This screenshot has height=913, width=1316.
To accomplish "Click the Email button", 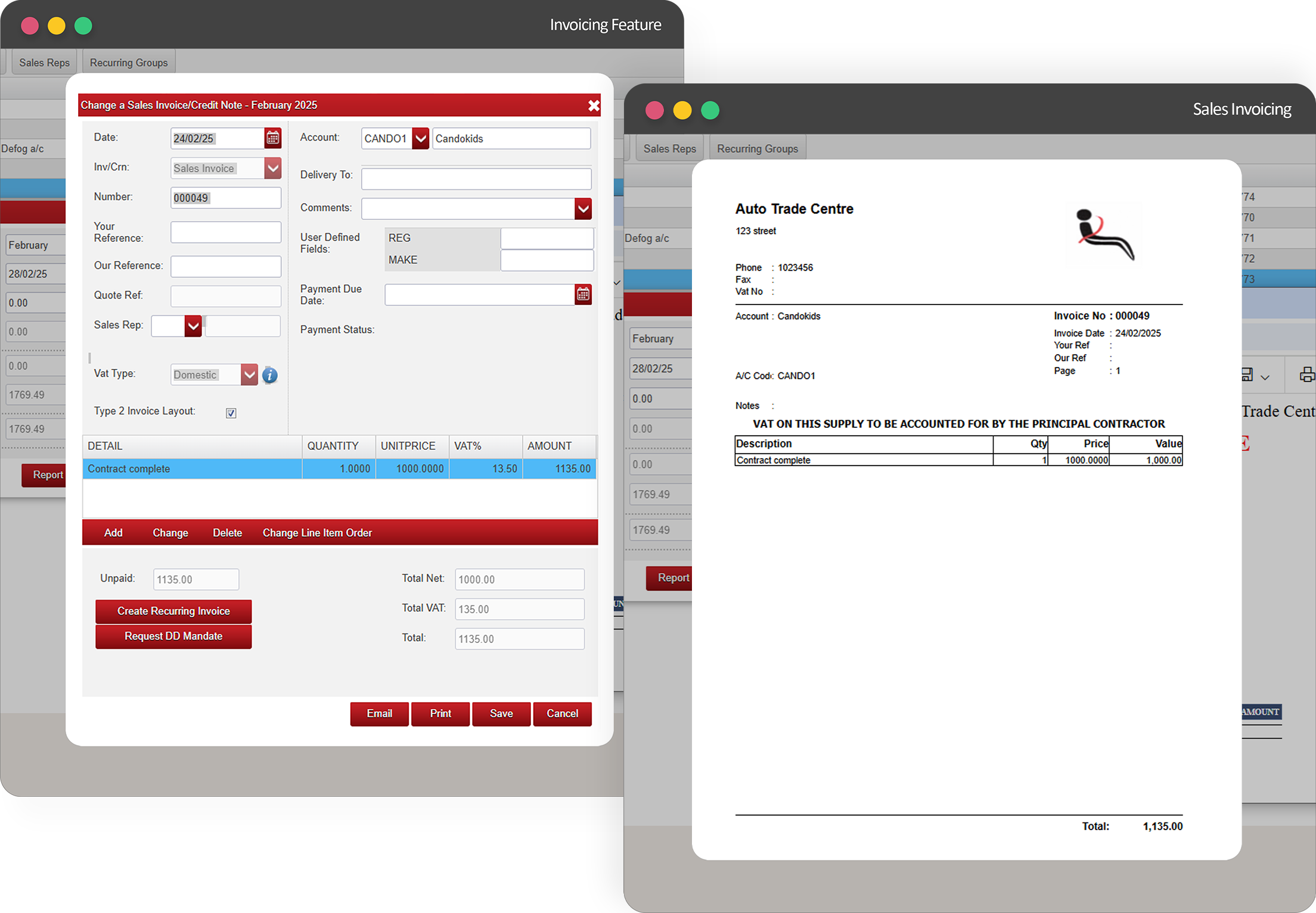I will coord(380,714).
